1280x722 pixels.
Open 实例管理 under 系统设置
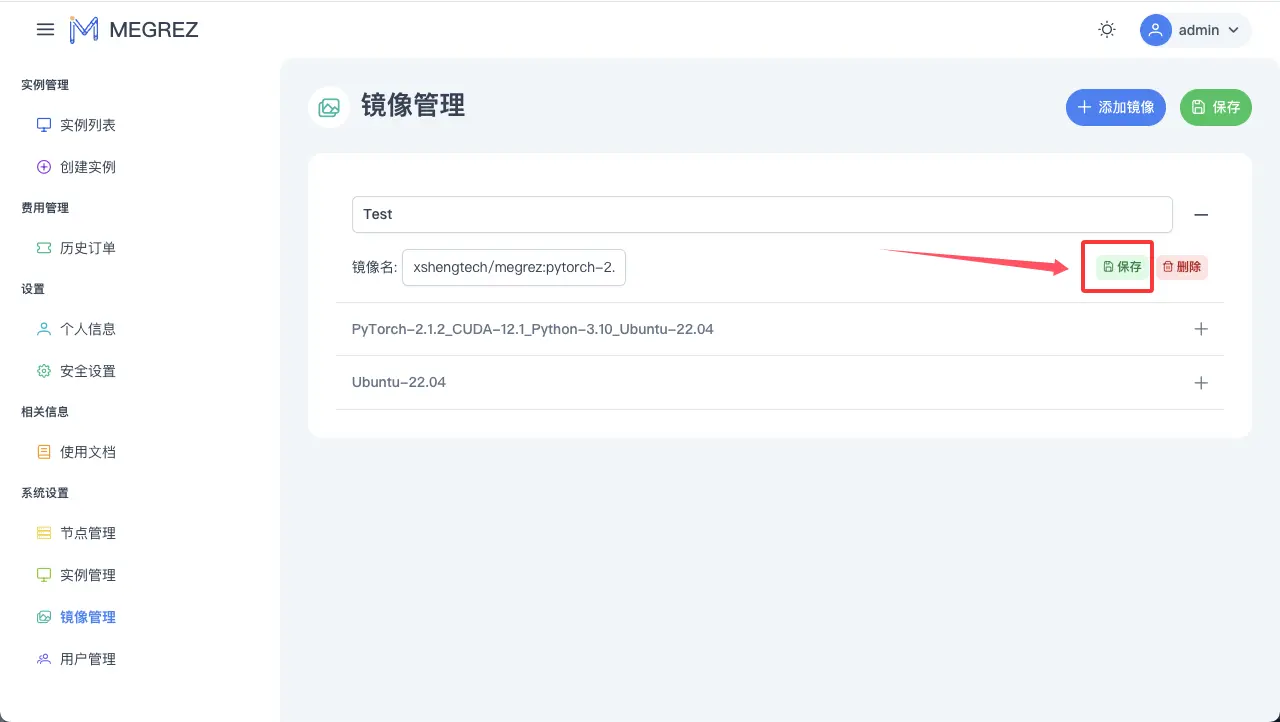point(87,575)
